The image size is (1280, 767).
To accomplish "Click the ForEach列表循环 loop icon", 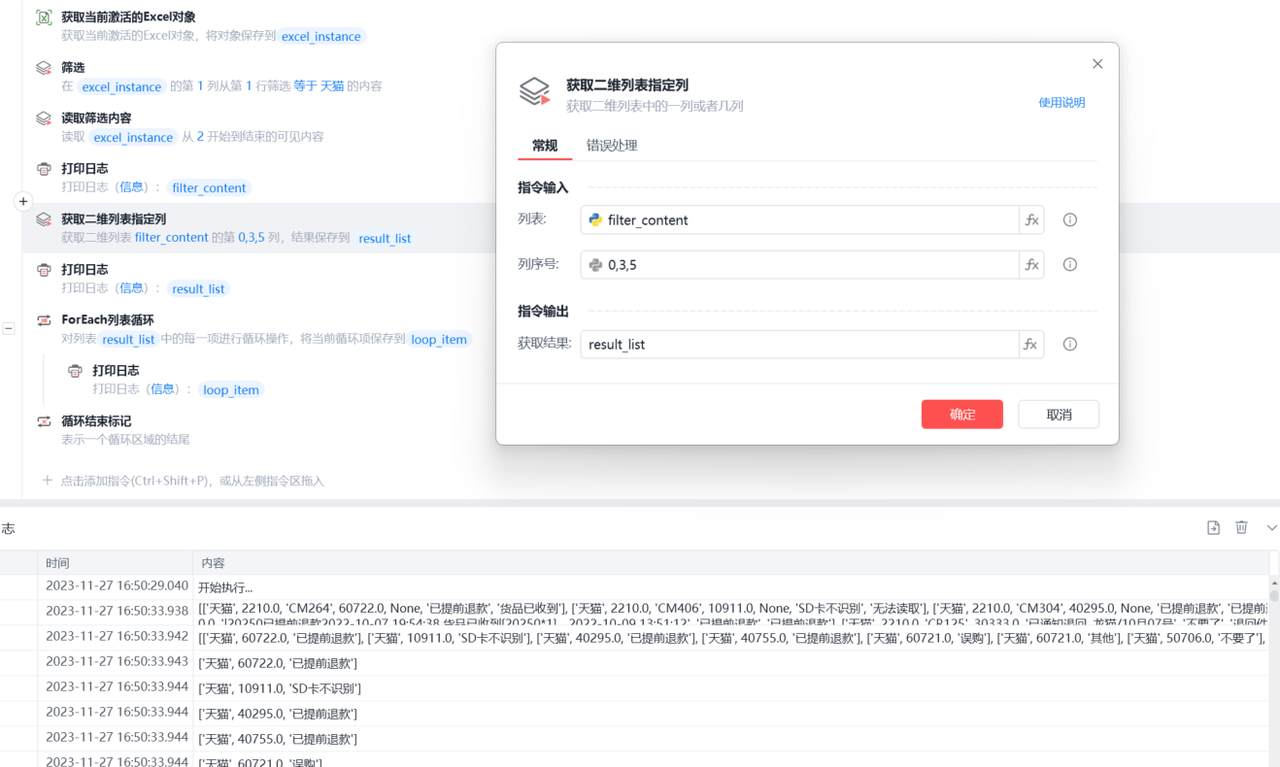I will pos(44,320).
